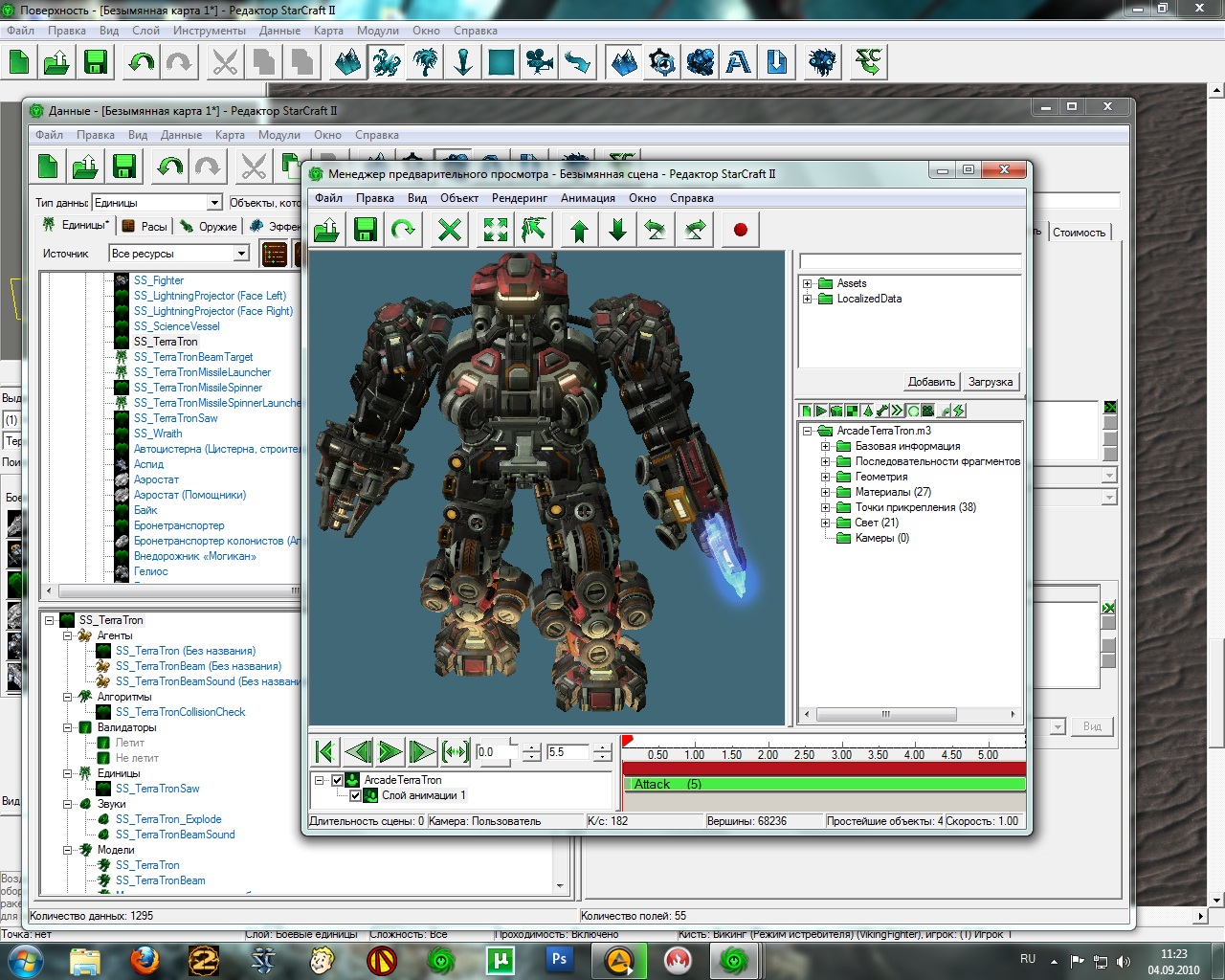Open a scene file in Preview Manager toolbar
Viewport: 1225px width, 980px height.
click(327, 230)
